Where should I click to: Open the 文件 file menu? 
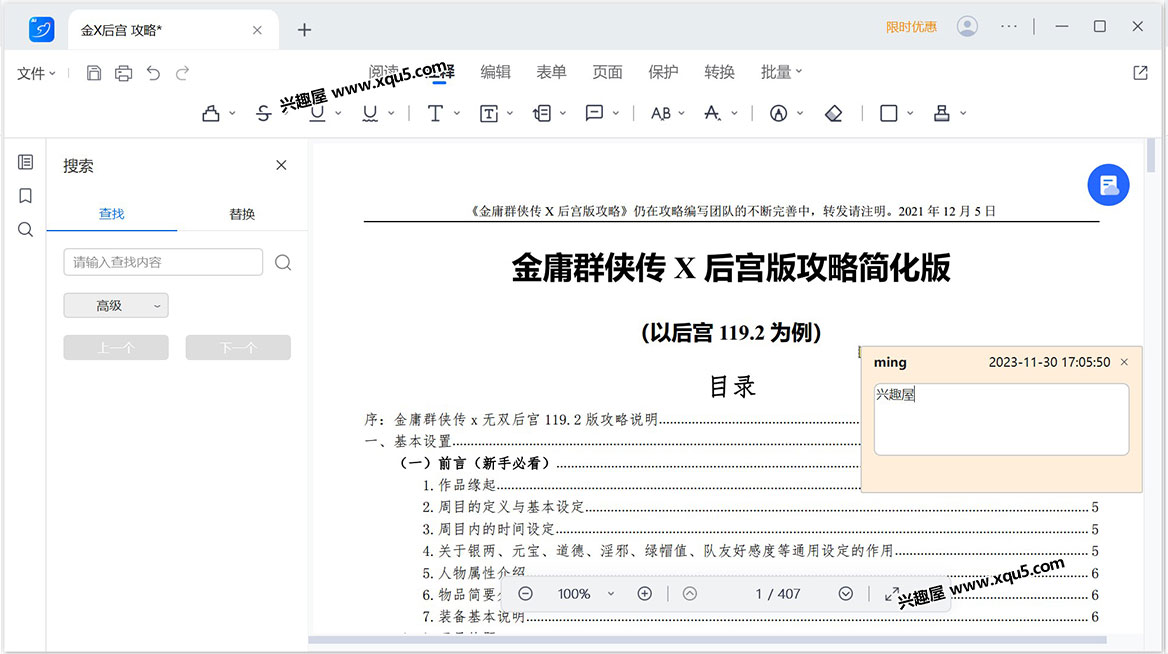(x=36, y=73)
